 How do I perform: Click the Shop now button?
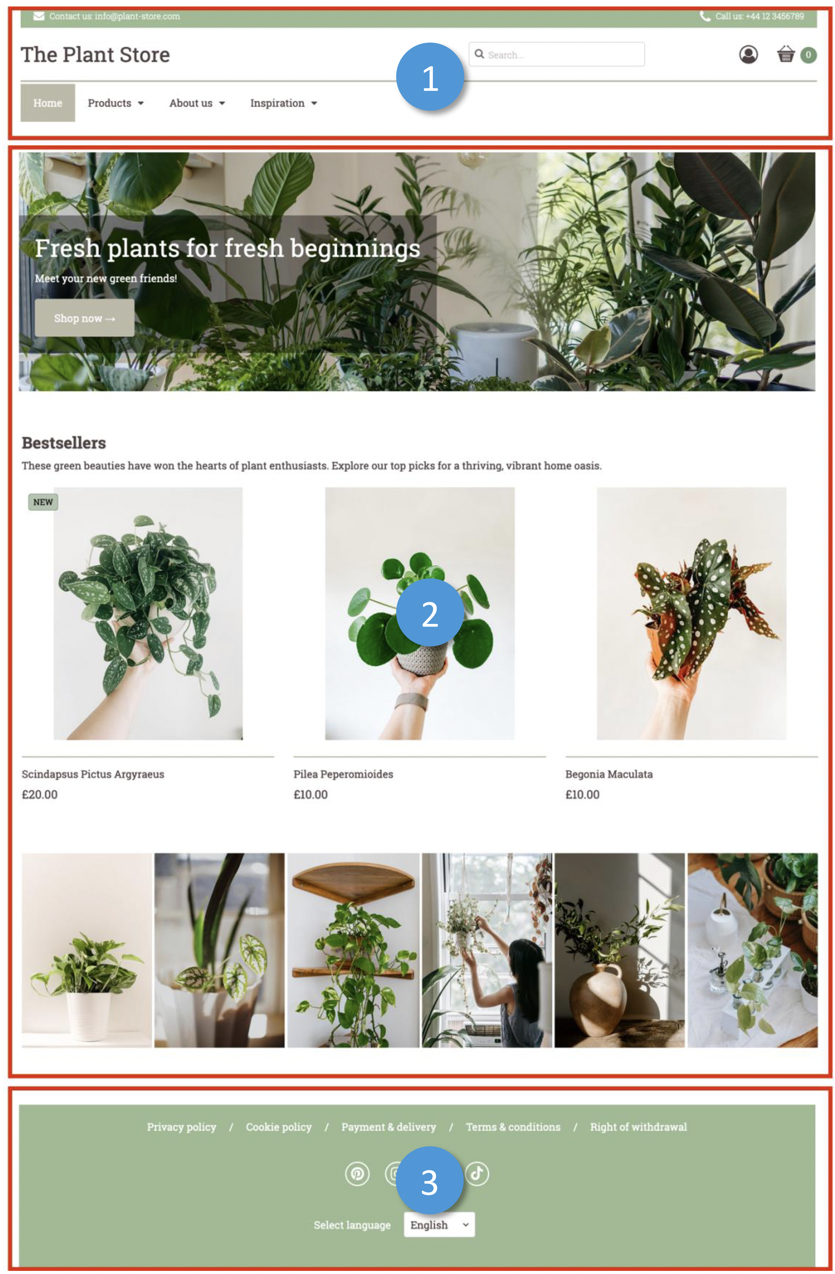[85, 319]
